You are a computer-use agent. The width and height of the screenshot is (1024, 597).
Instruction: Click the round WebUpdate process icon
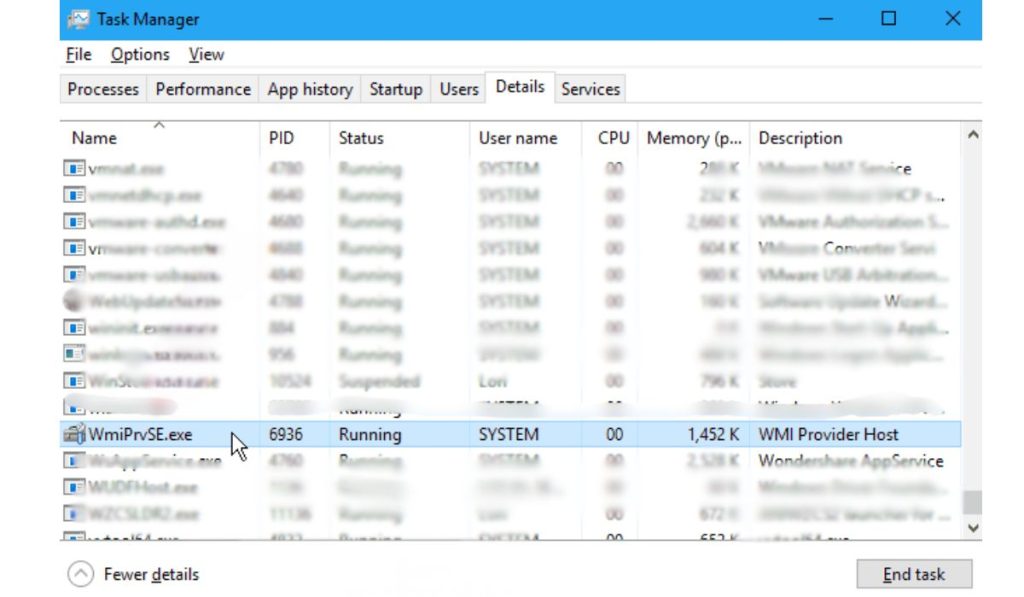[x=73, y=301]
